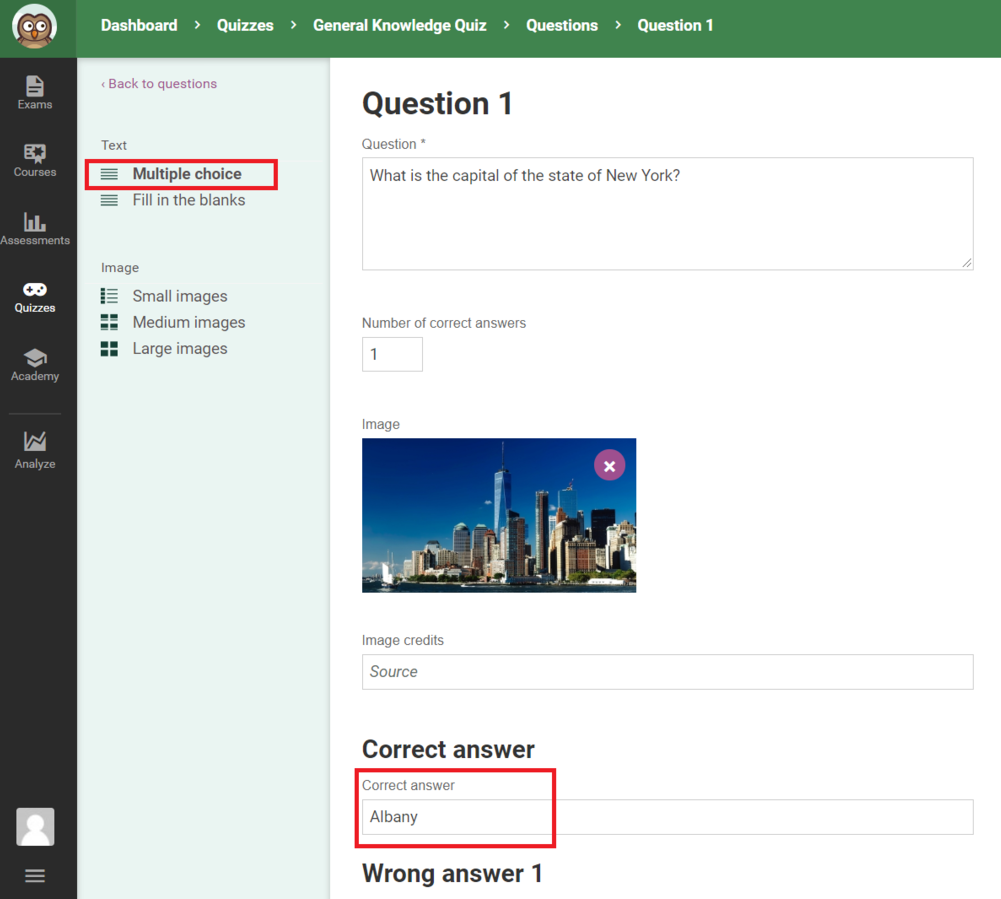Go to Assessments in the sidebar
The width and height of the screenshot is (1001, 899).
35,228
